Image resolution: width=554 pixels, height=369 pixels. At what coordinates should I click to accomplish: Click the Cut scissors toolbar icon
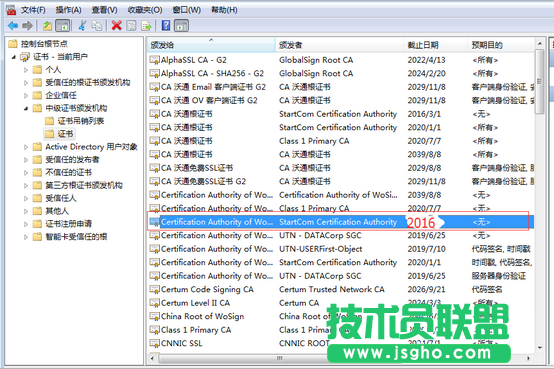82,25
